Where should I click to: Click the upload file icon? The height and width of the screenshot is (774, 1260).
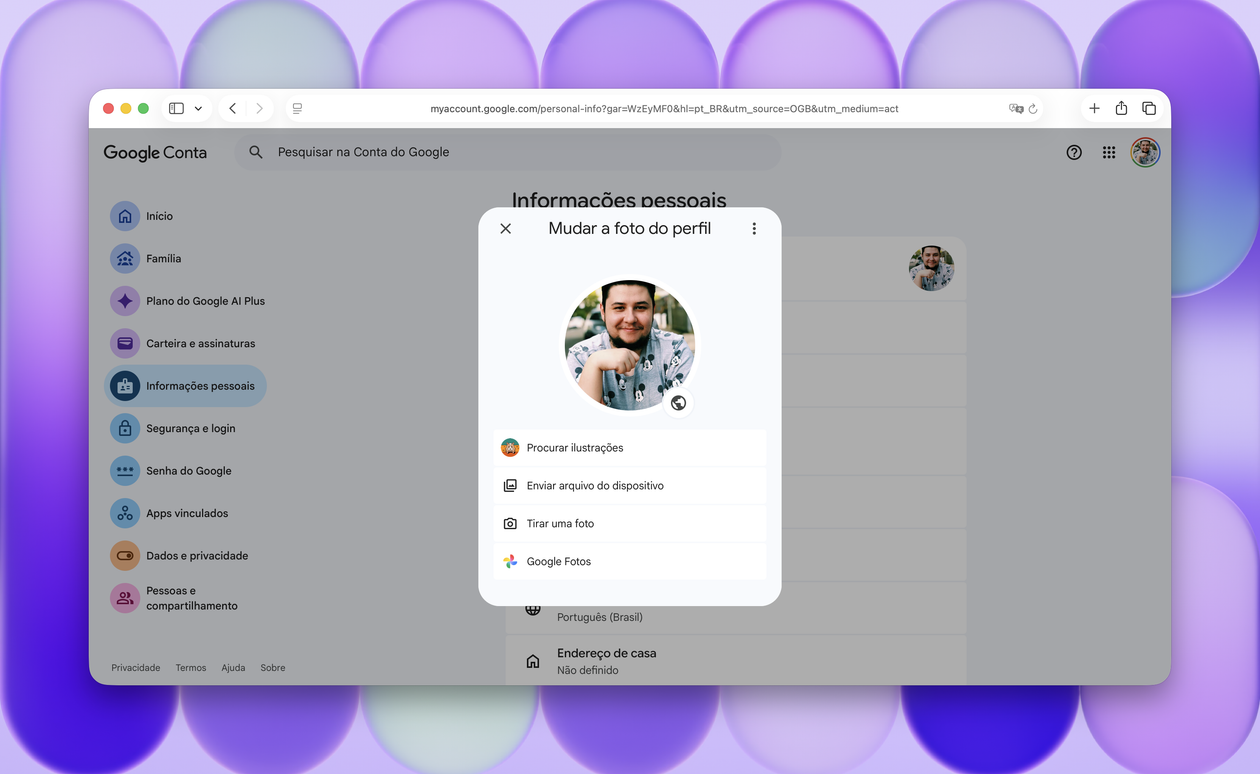510,486
